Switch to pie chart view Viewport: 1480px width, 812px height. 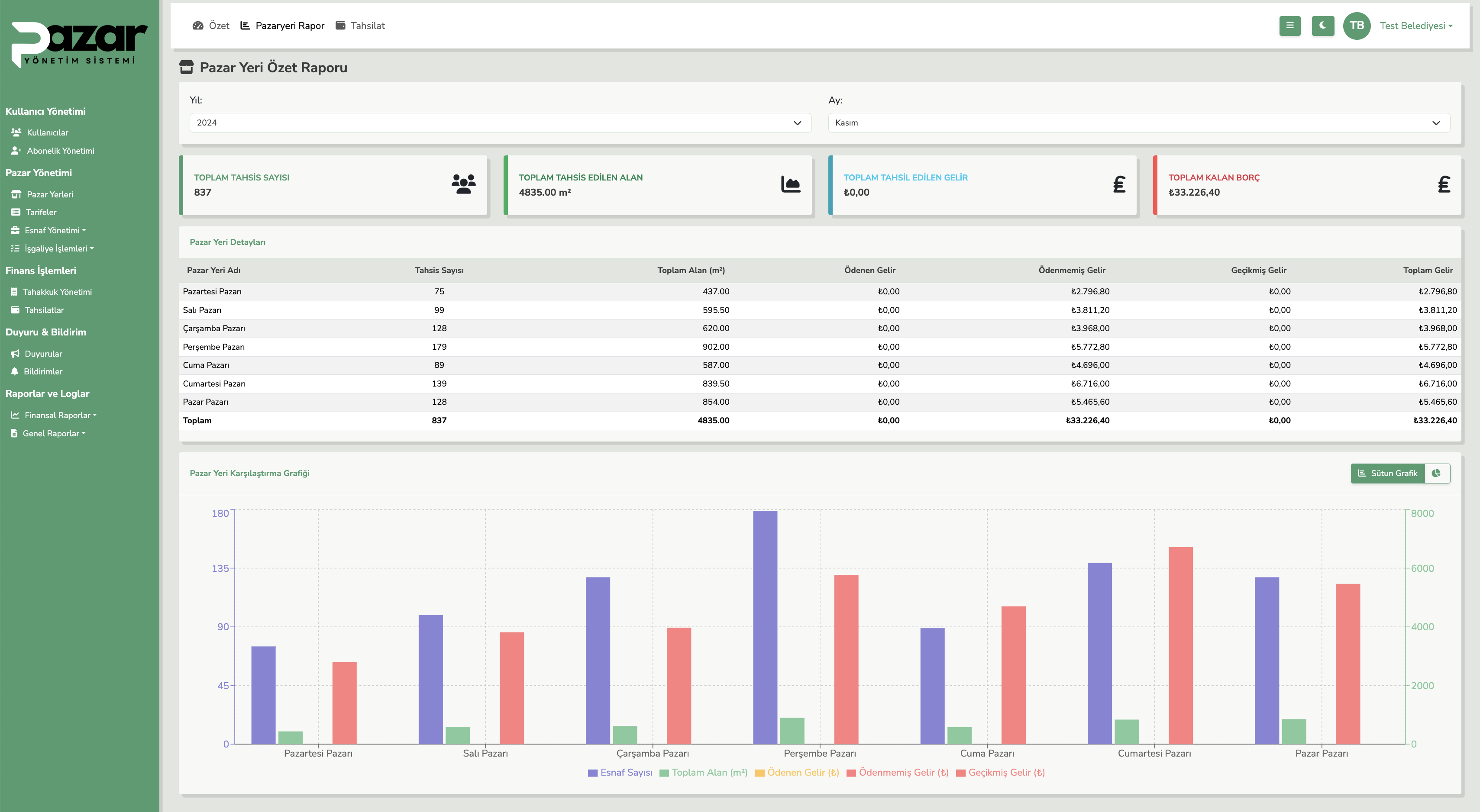point(1437,474)
